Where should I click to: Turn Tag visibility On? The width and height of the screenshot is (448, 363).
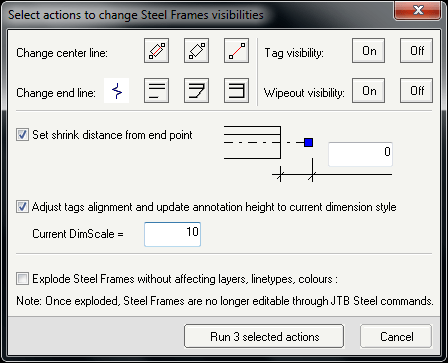[369, 50]
